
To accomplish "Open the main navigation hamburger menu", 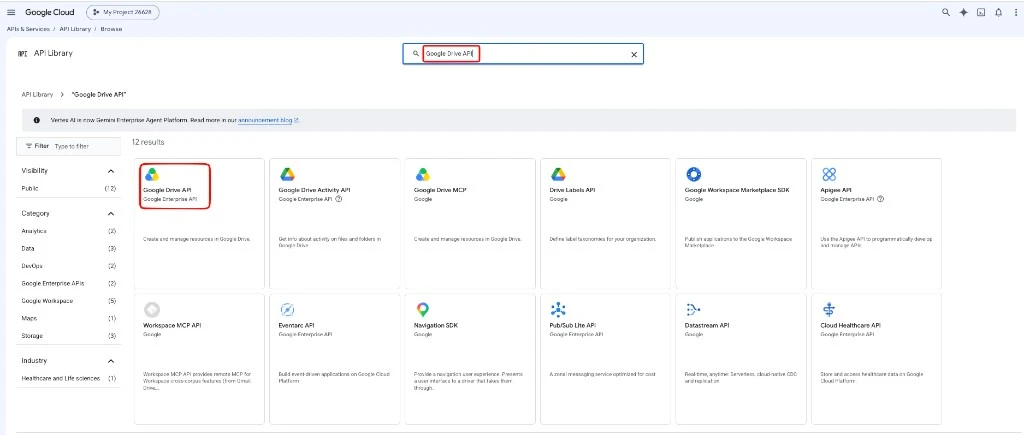I will [11, 12].
